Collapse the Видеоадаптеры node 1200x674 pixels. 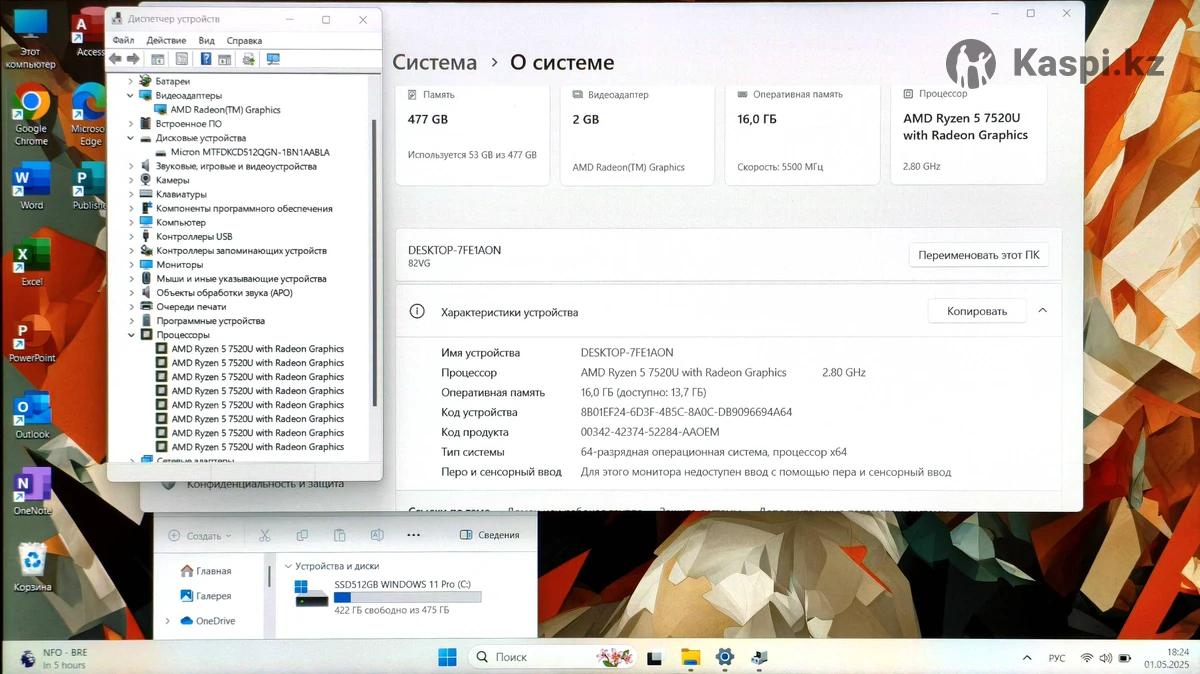click(131, 96)
